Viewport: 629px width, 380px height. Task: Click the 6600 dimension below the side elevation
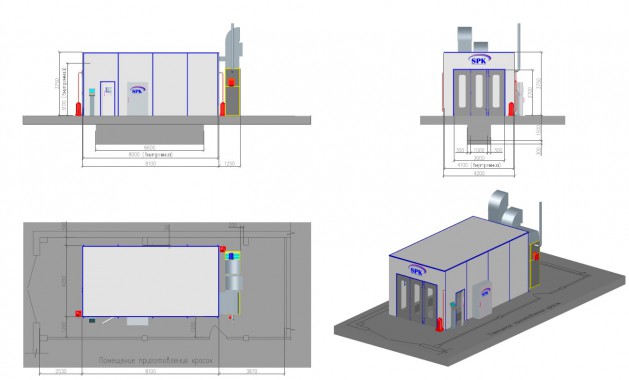[x=149, y=148]
